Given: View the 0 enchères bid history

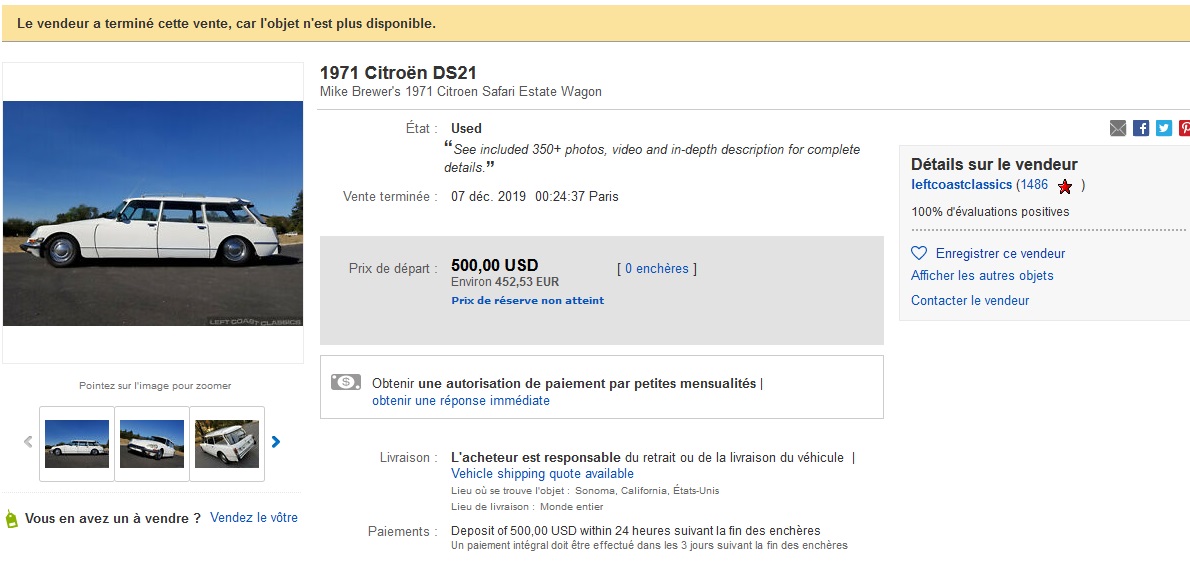Looking at the screenshot, I should pyautogui.click(x=656, y=268).
